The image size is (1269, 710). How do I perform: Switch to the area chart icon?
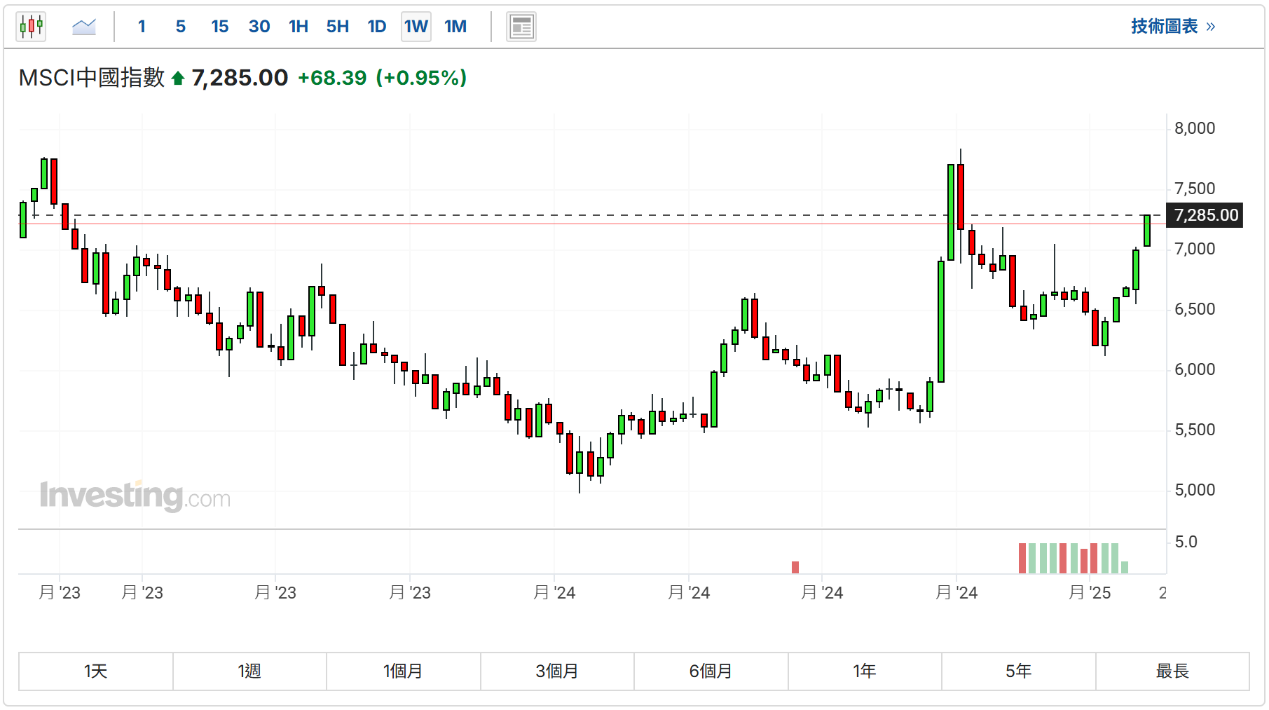pos(84,27)
